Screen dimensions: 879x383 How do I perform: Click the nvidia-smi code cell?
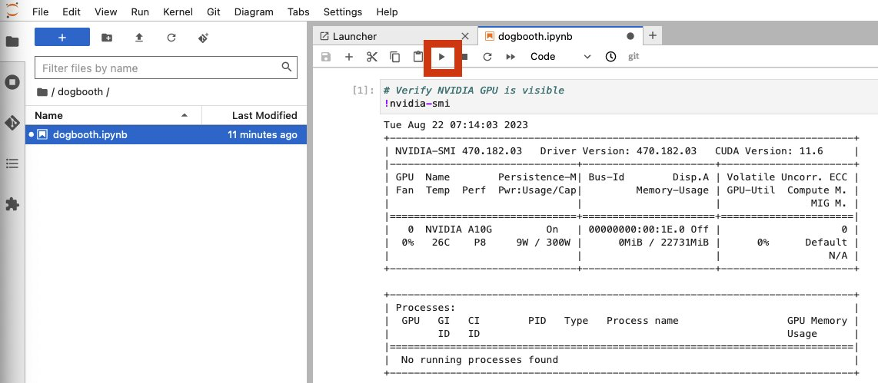628,97
